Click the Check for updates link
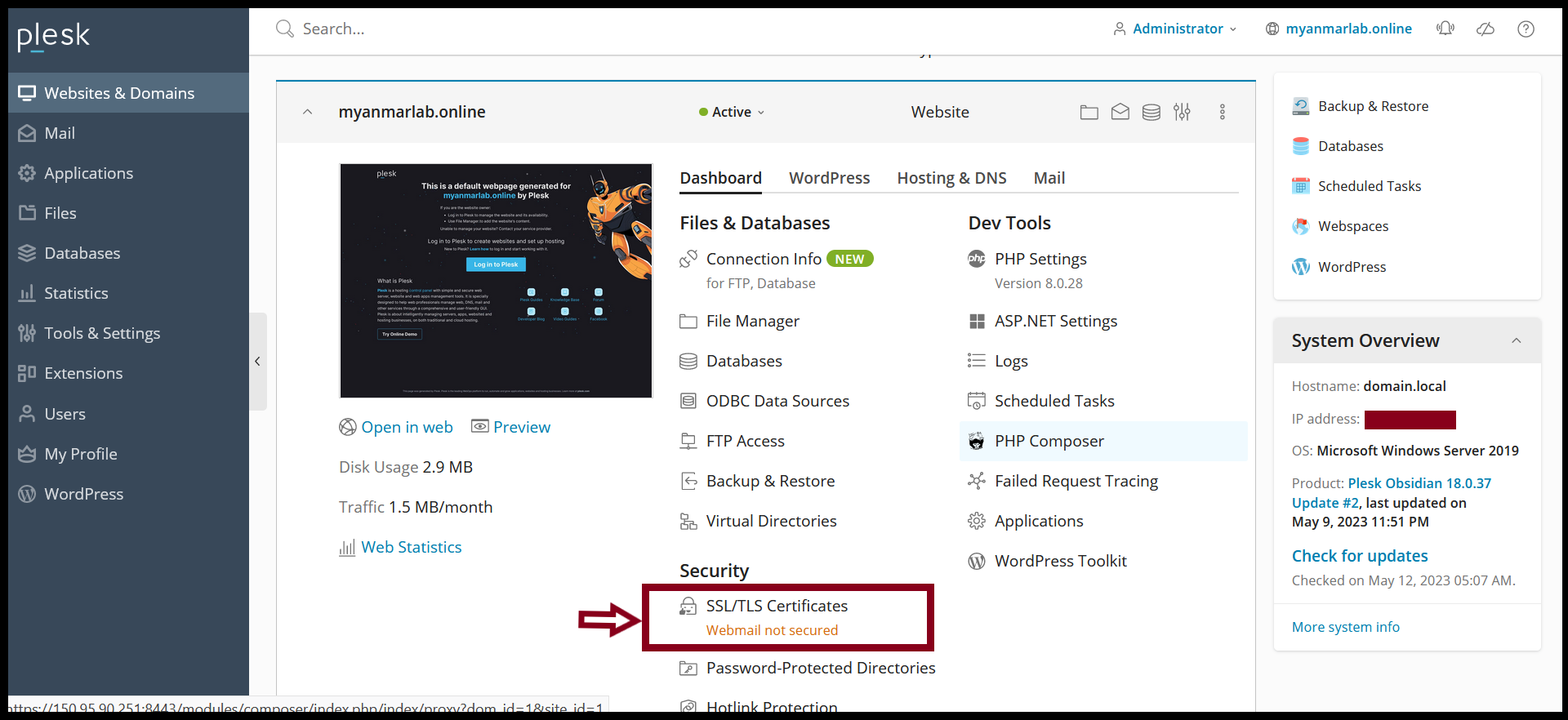This screenshot has height=720, width=1568. pyautogui.click(x=1360, y=556)
